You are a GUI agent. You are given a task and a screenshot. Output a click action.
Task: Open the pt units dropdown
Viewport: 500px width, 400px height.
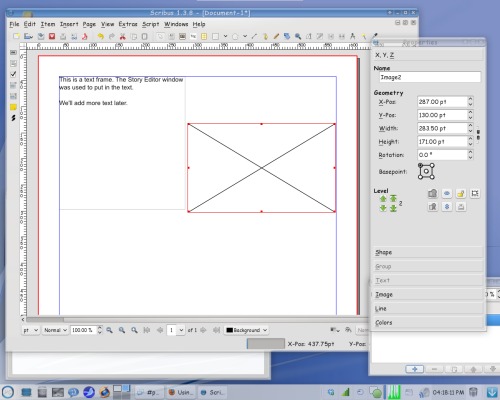pyautogui.click(x=30, y=330)
